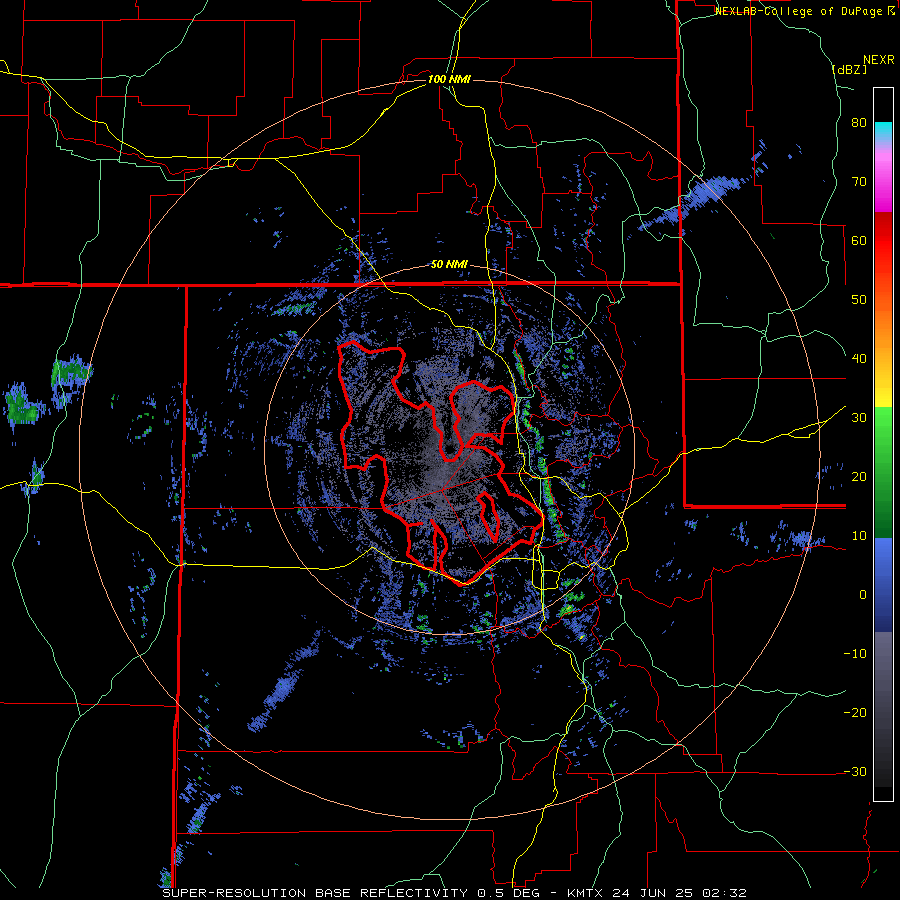Click the "KMTX" station identifier

point(585,893)
